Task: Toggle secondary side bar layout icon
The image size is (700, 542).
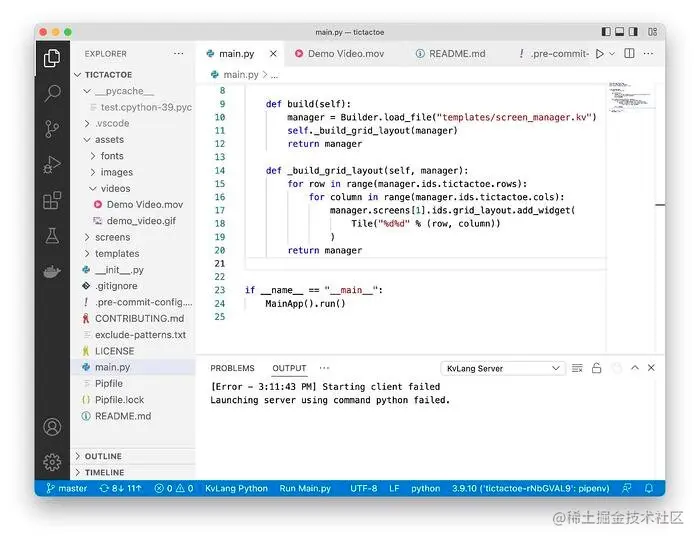Action: point(633,32)
